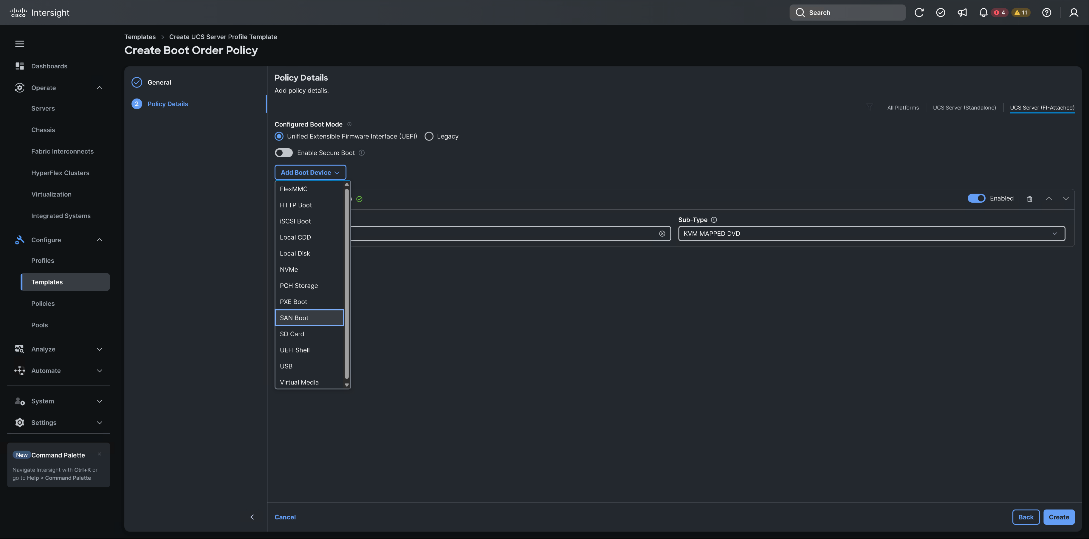Go to the General wizard step
The width and height of the screenshot is (1089, 539).
click(159, 83)
